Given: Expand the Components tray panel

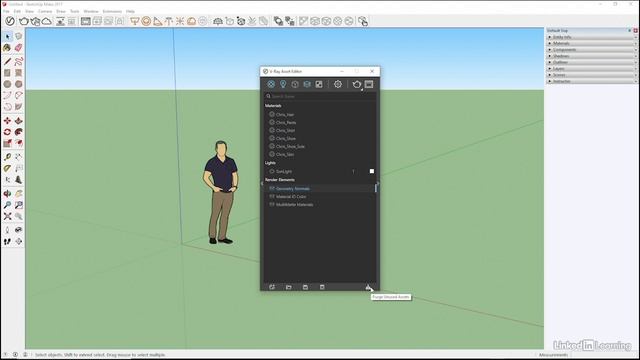Looking at the screenshot, I should pos(591,49).
